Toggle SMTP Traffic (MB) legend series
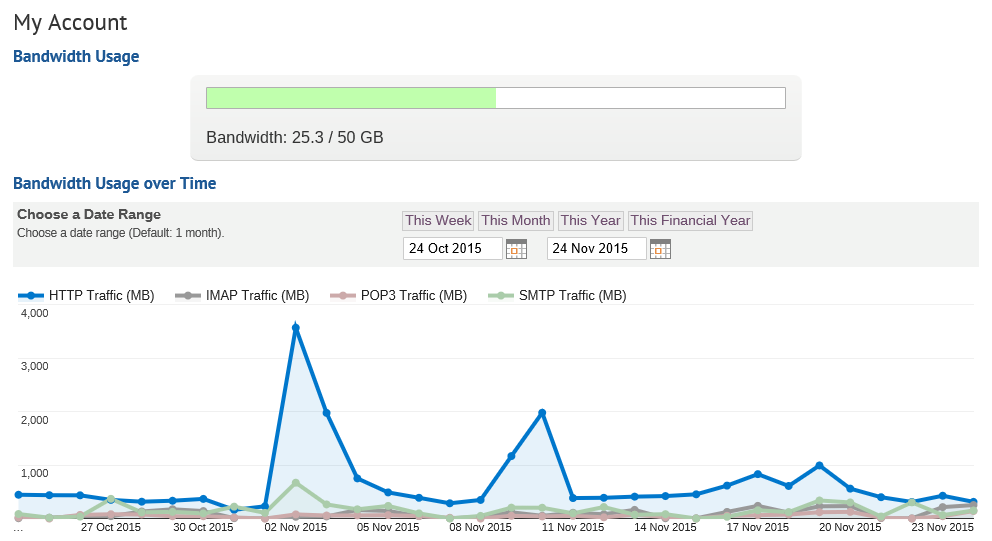 coord(557,295)
